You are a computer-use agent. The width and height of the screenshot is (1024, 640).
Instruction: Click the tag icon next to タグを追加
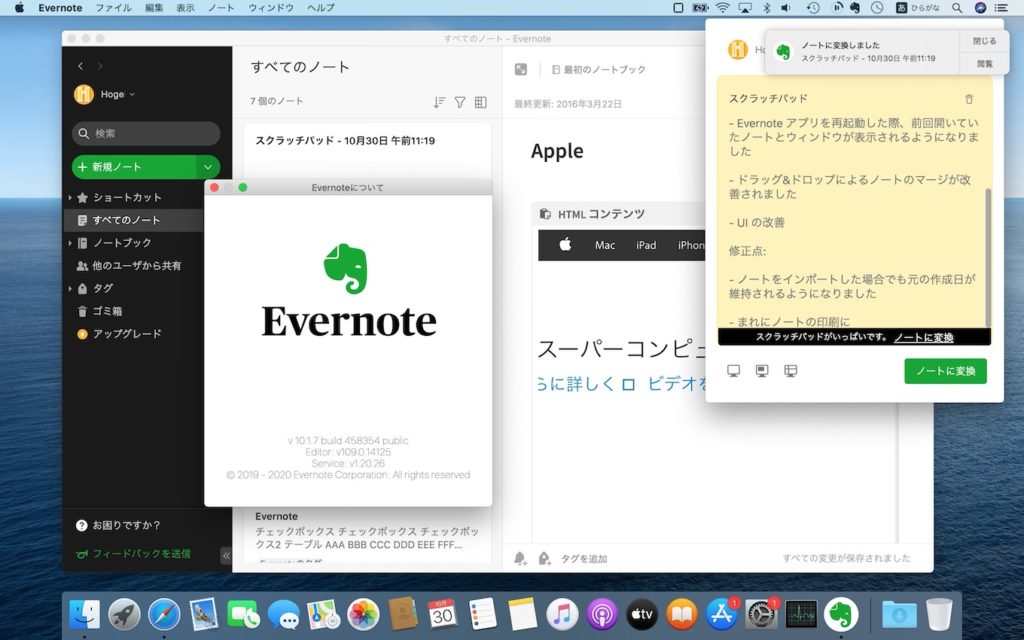(543, 558)
